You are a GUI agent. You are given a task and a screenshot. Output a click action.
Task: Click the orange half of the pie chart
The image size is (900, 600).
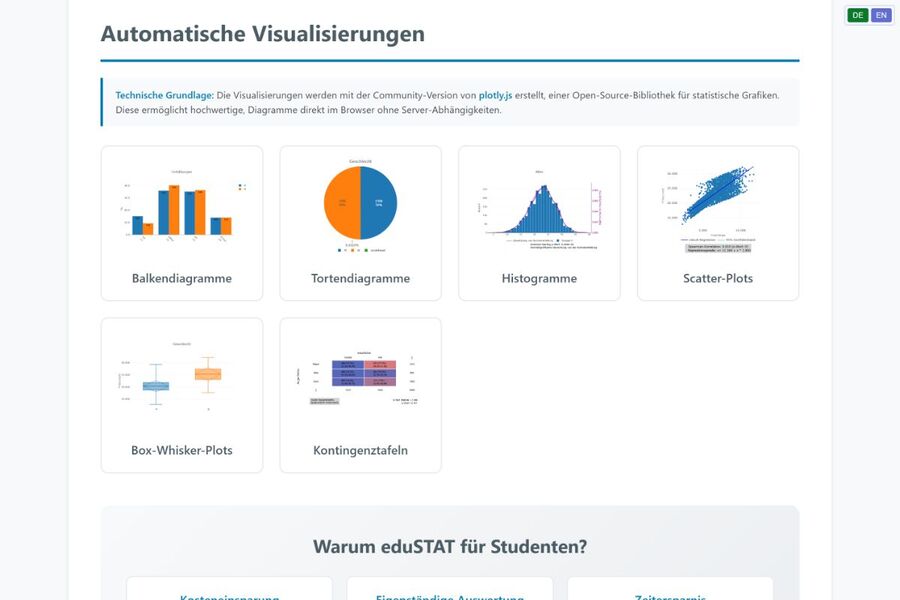342,203
